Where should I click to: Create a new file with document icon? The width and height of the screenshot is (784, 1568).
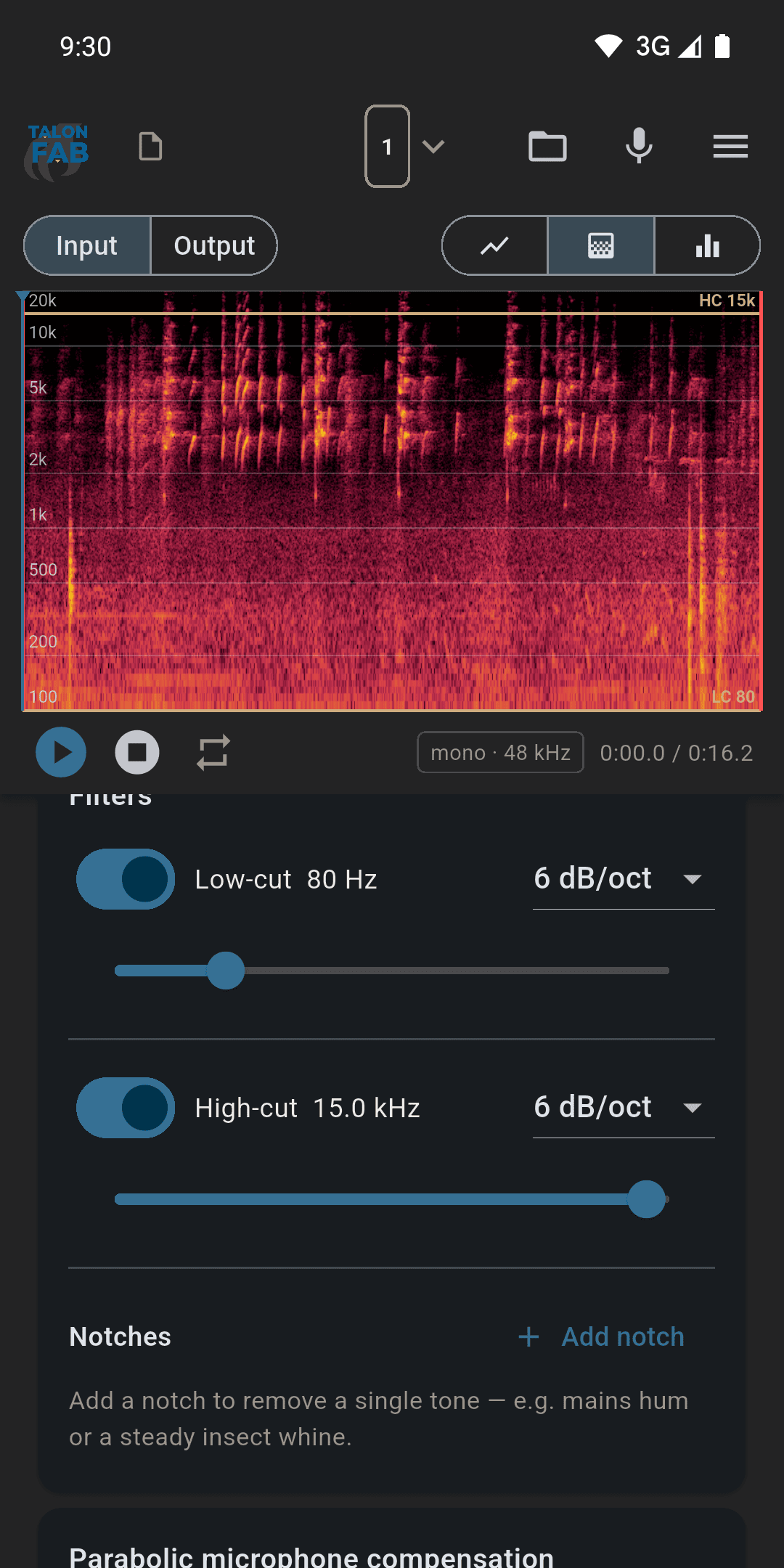[x=150, y=147]
